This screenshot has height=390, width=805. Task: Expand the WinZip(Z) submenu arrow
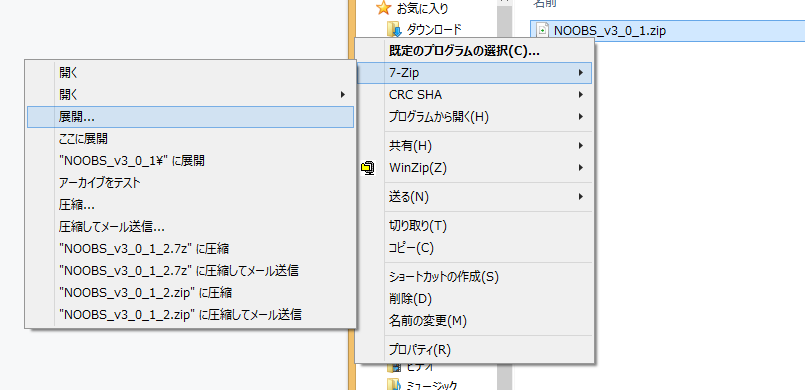(x=581, y=168)
